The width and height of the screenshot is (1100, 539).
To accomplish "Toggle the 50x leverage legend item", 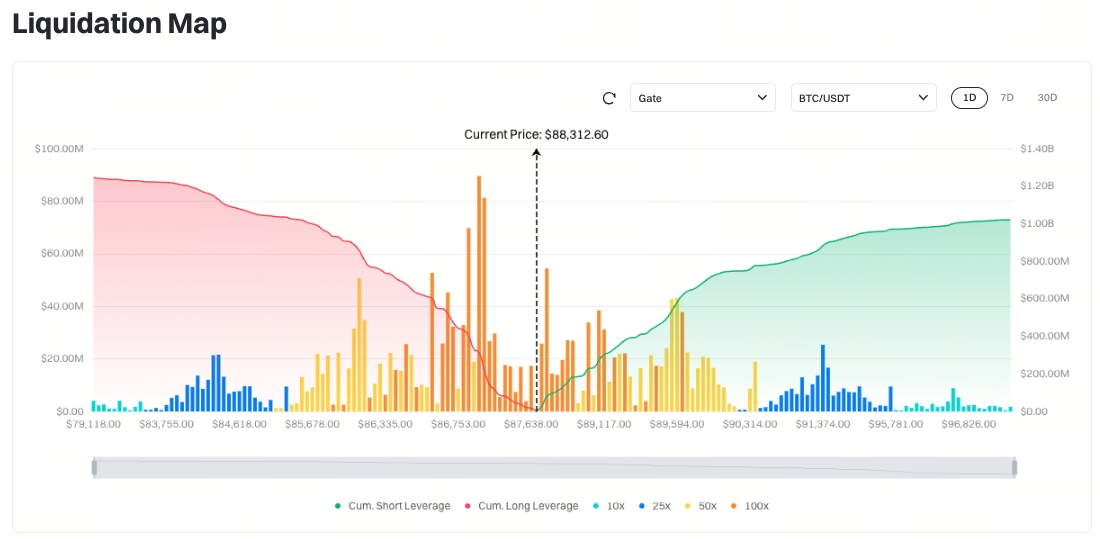I will tap(700, 506).
